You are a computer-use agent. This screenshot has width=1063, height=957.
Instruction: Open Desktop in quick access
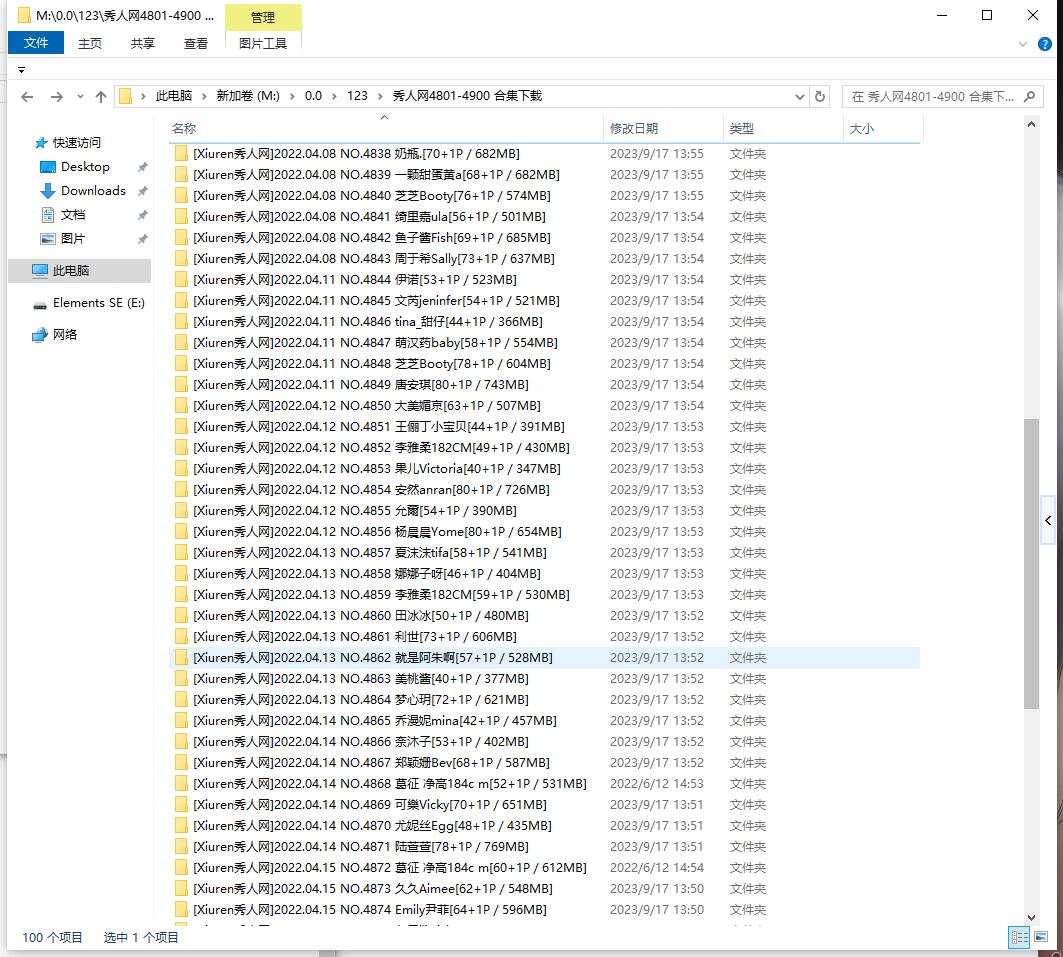tap(85, 167)
